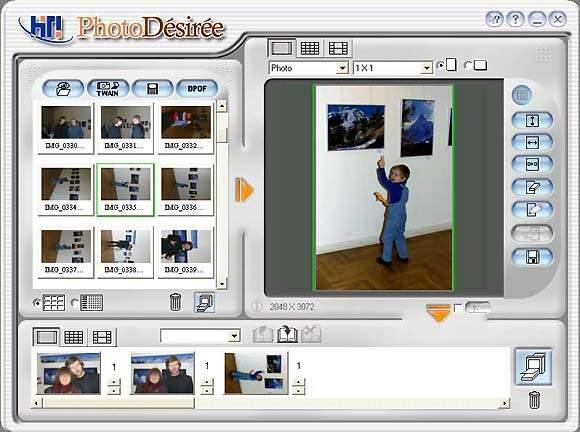Click the print icon below thumbnail browser

click(x=204, y=303)
